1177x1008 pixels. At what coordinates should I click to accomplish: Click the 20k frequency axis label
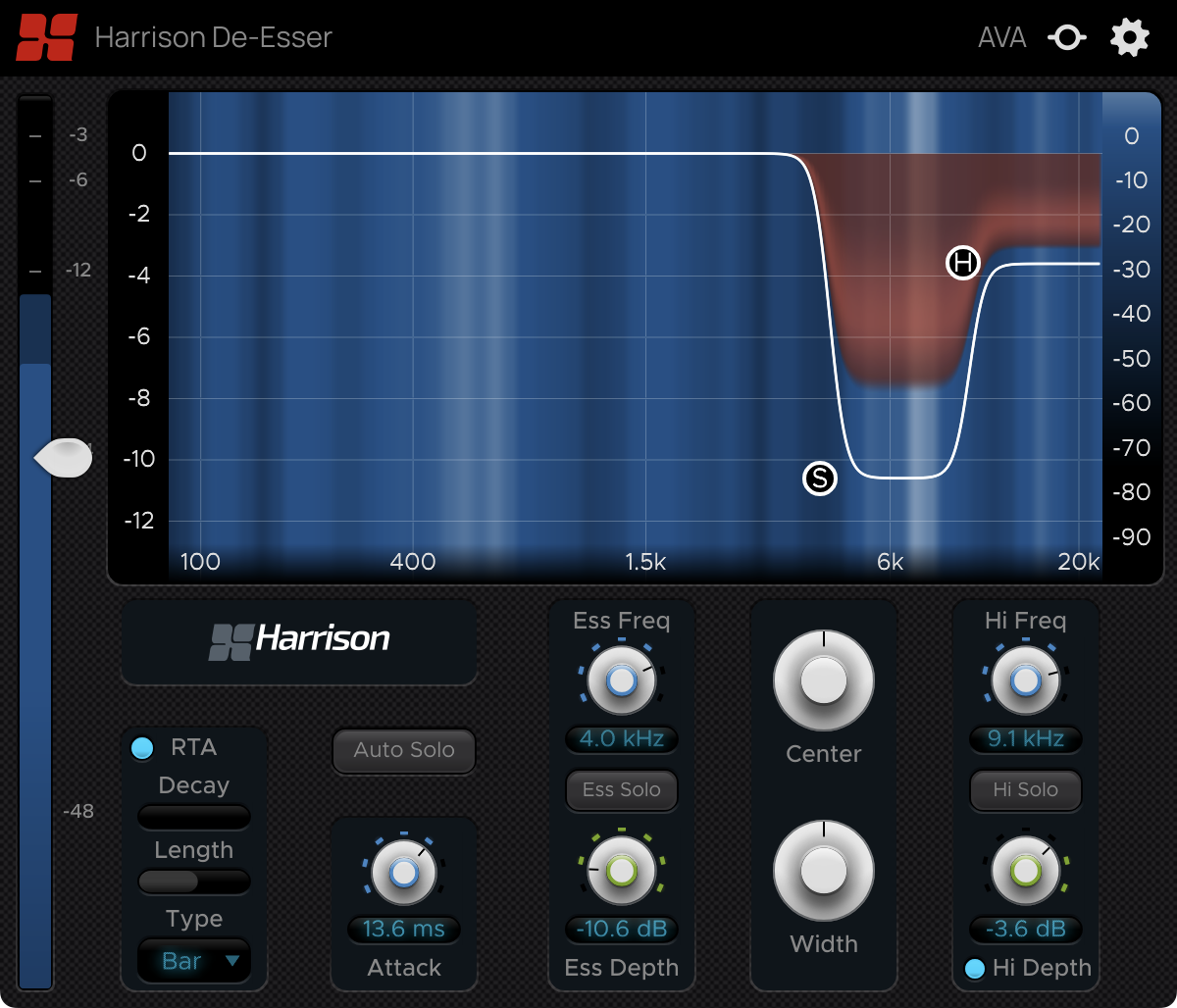point(1079,562)
